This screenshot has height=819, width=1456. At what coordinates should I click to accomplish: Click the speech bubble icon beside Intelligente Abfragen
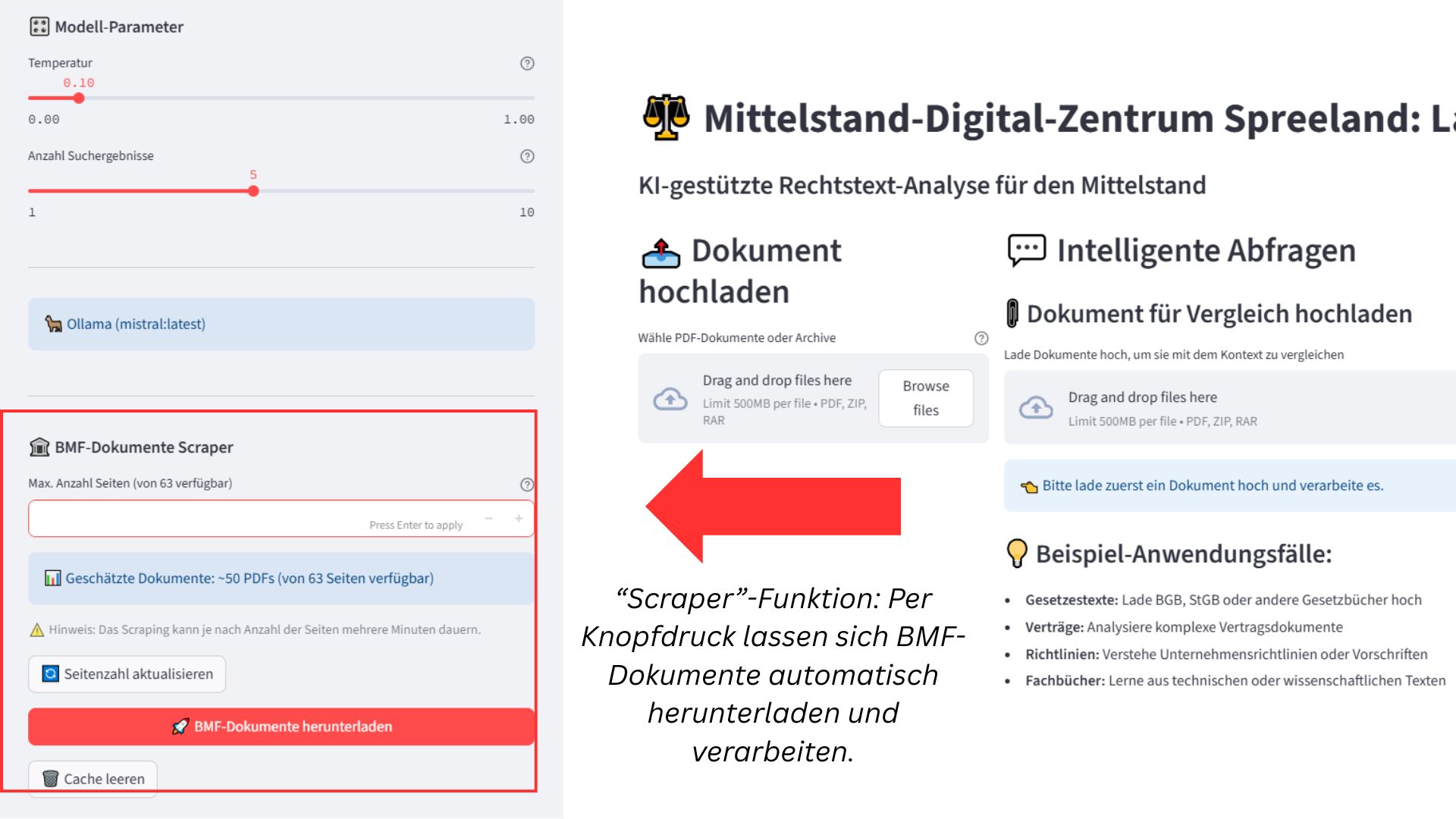1026,250
